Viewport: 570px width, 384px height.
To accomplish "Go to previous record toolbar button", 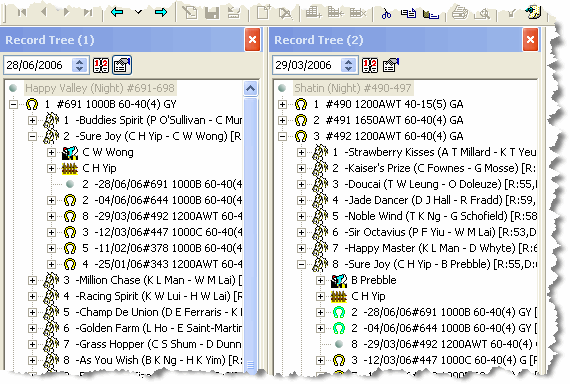I will click(x=44, y=13).
